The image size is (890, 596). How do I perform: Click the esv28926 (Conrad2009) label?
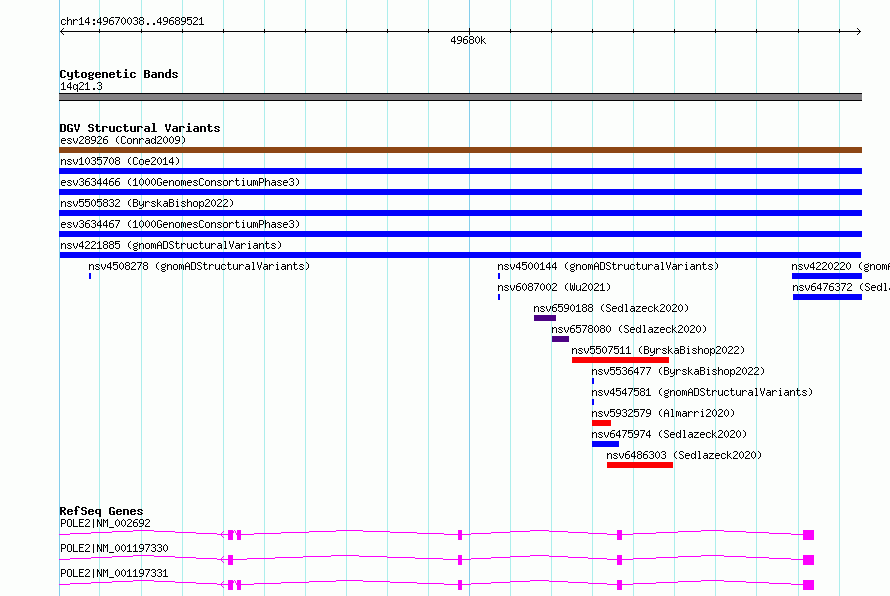pos(123,140)
